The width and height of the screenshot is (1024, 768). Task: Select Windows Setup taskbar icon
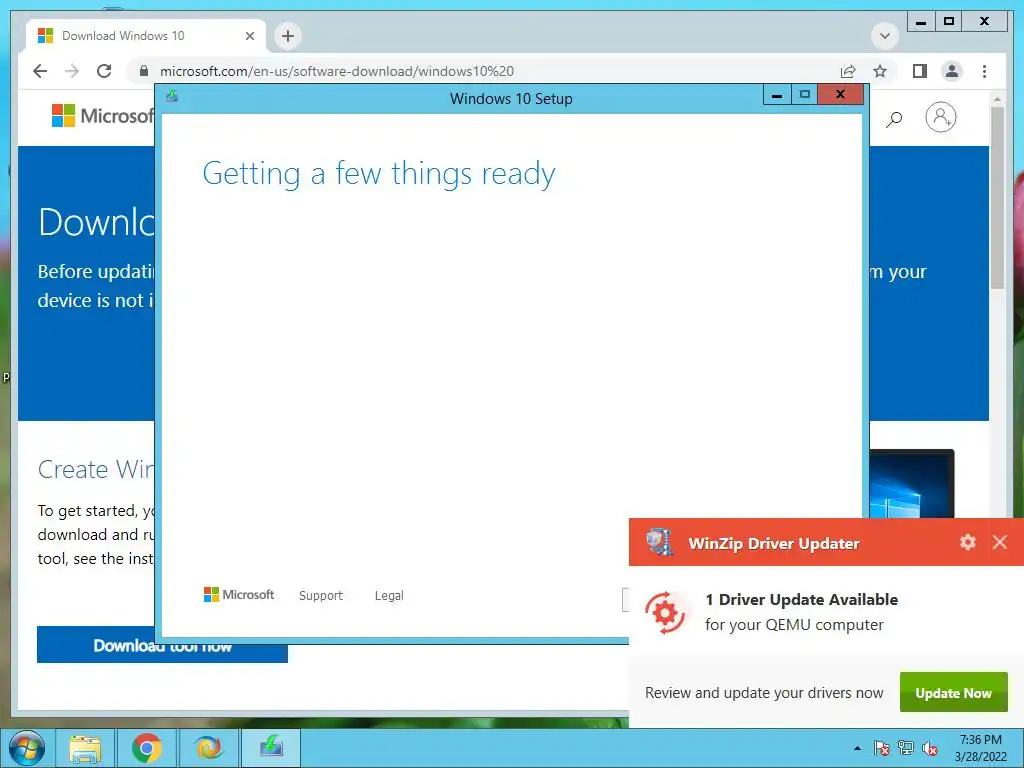(271, 747)
